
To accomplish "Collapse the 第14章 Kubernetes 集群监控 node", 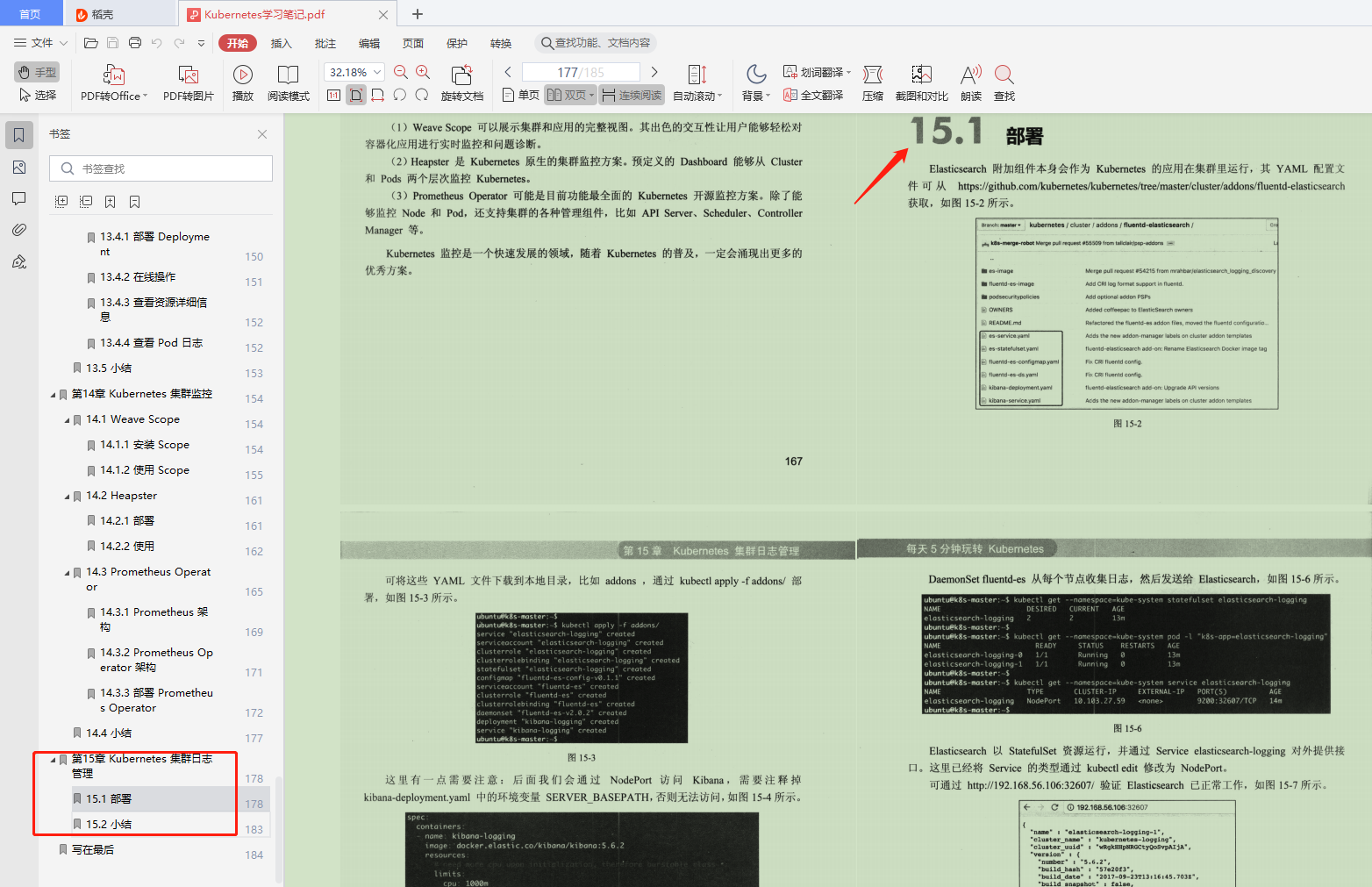I will coord(53,395).
